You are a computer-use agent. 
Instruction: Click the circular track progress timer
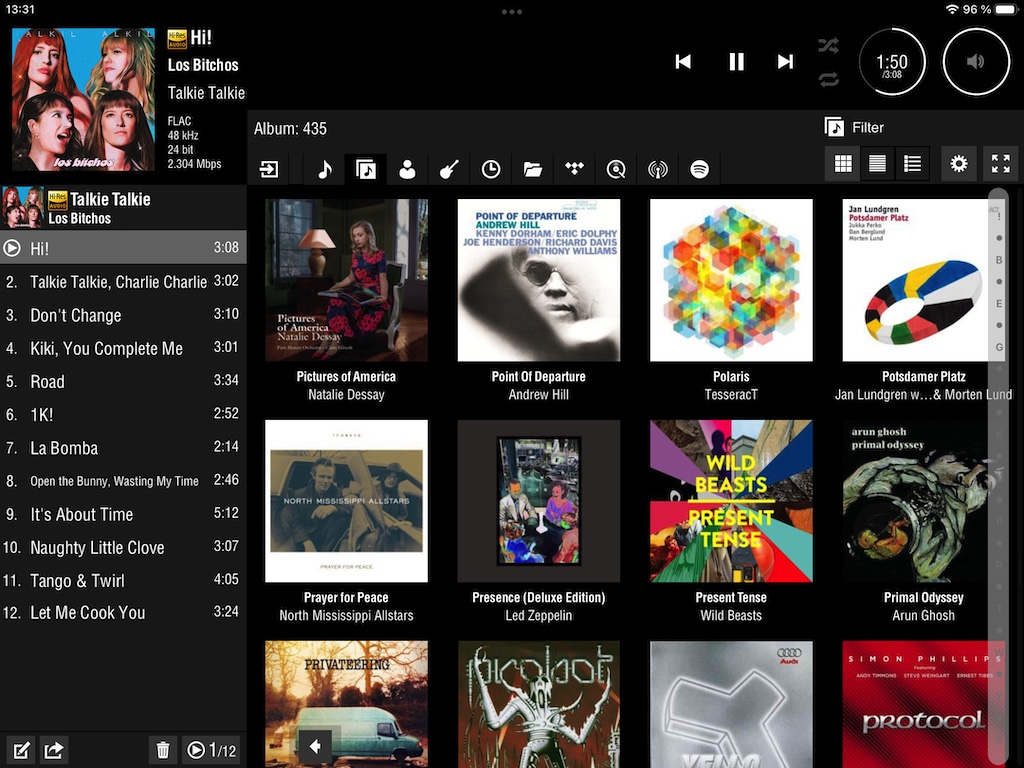(891, 62)
